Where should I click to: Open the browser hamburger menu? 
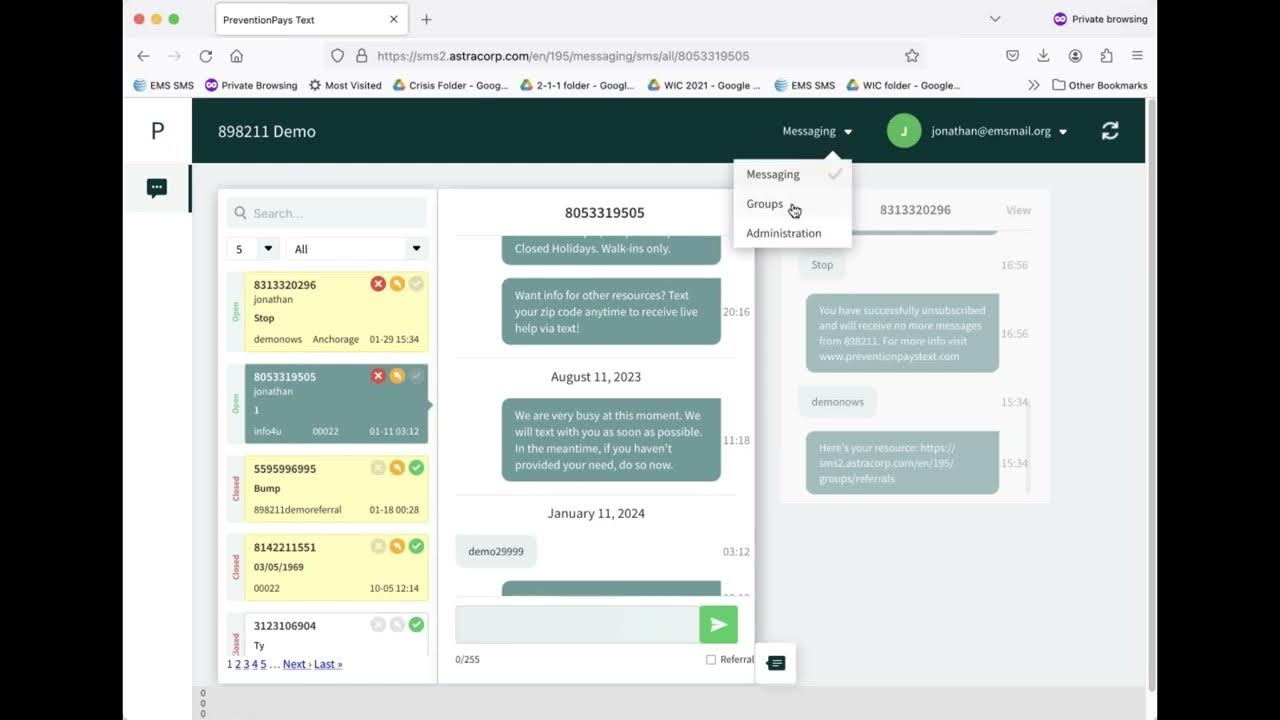[1137, 56]
